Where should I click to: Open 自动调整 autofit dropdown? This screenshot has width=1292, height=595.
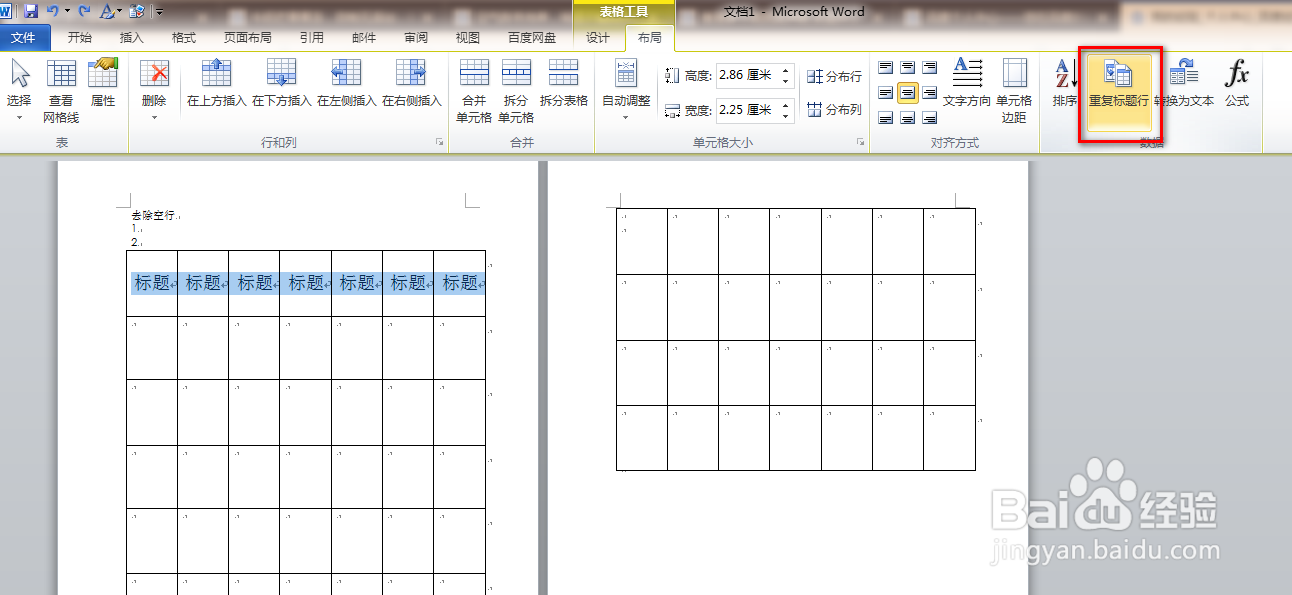coord(626,90)
